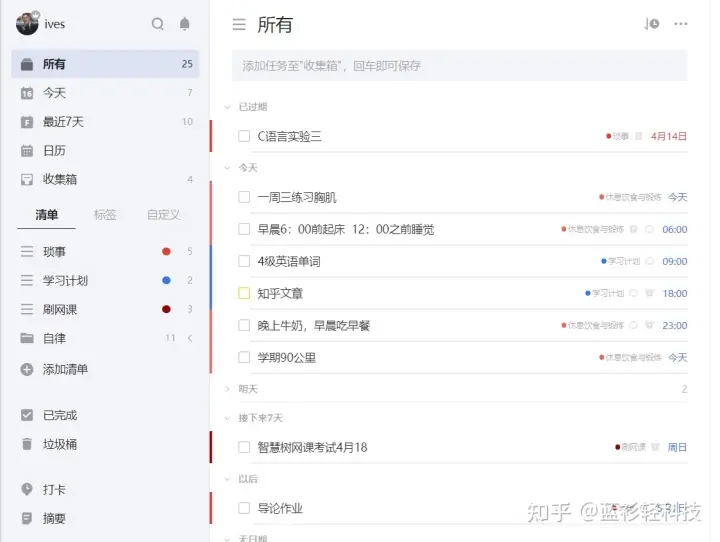
Task: Open the 日历 calendar icon
Action: [27, 151]
